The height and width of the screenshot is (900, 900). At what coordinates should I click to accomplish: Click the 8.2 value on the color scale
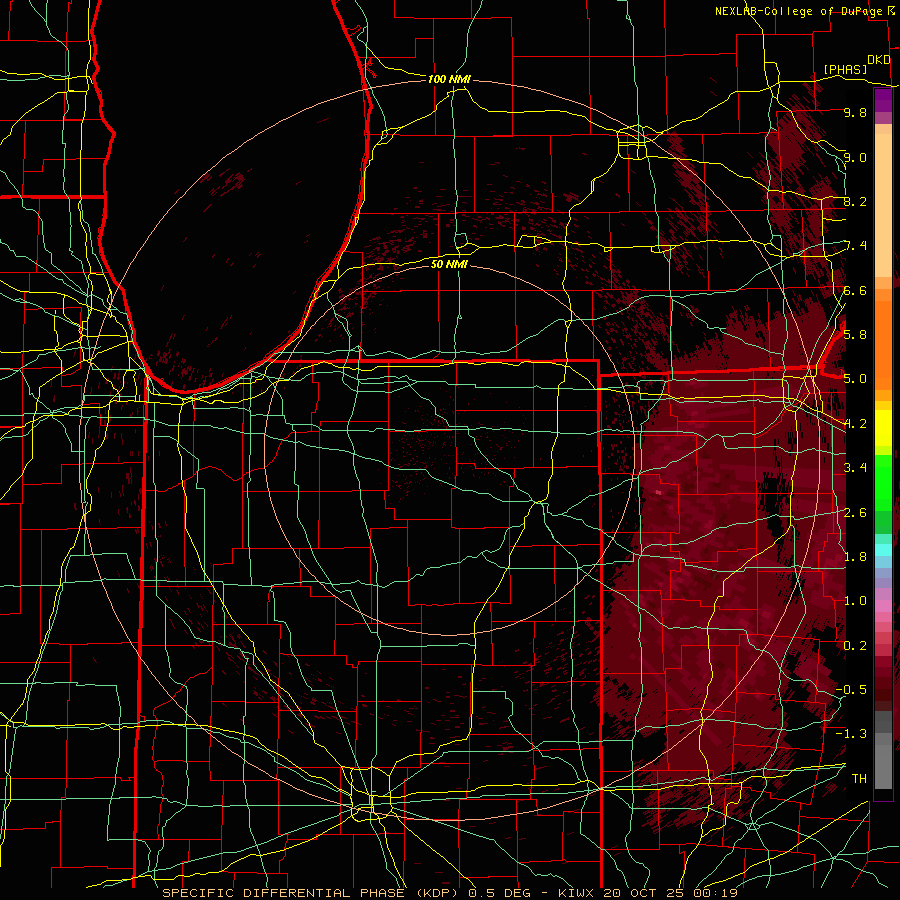(855, 201)
